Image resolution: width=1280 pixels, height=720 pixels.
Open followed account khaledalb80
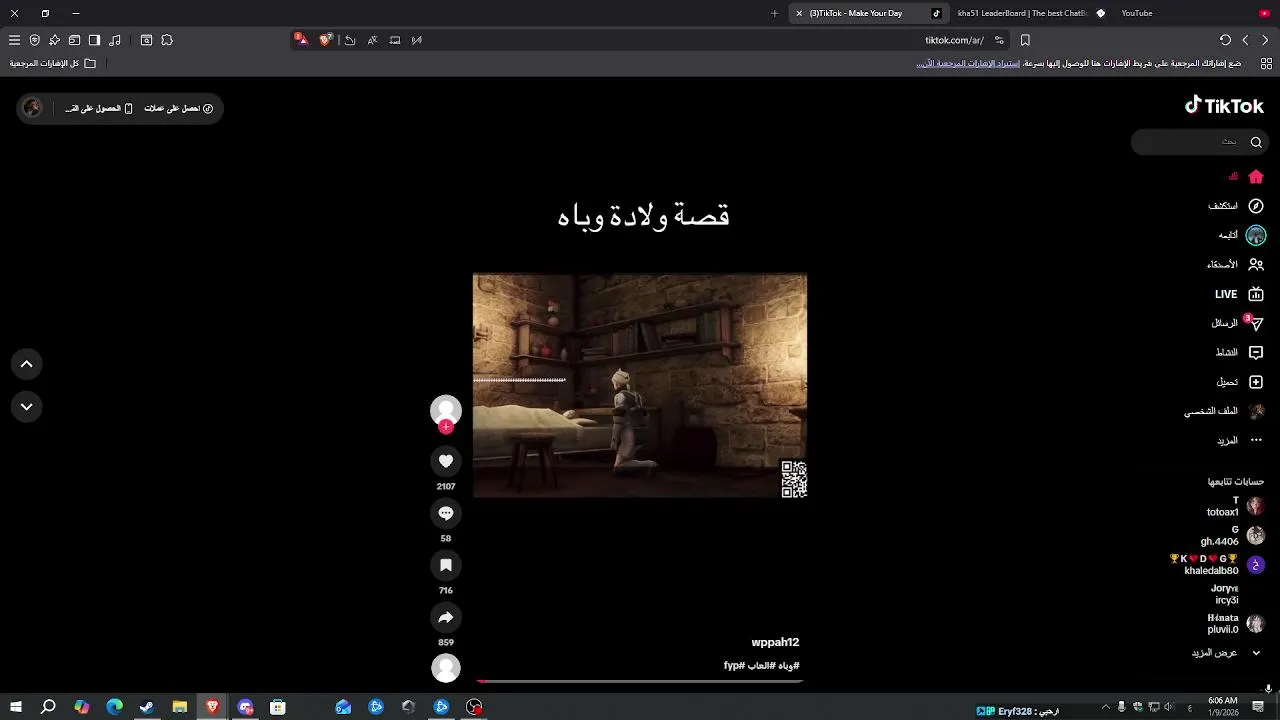point(1218,565)
